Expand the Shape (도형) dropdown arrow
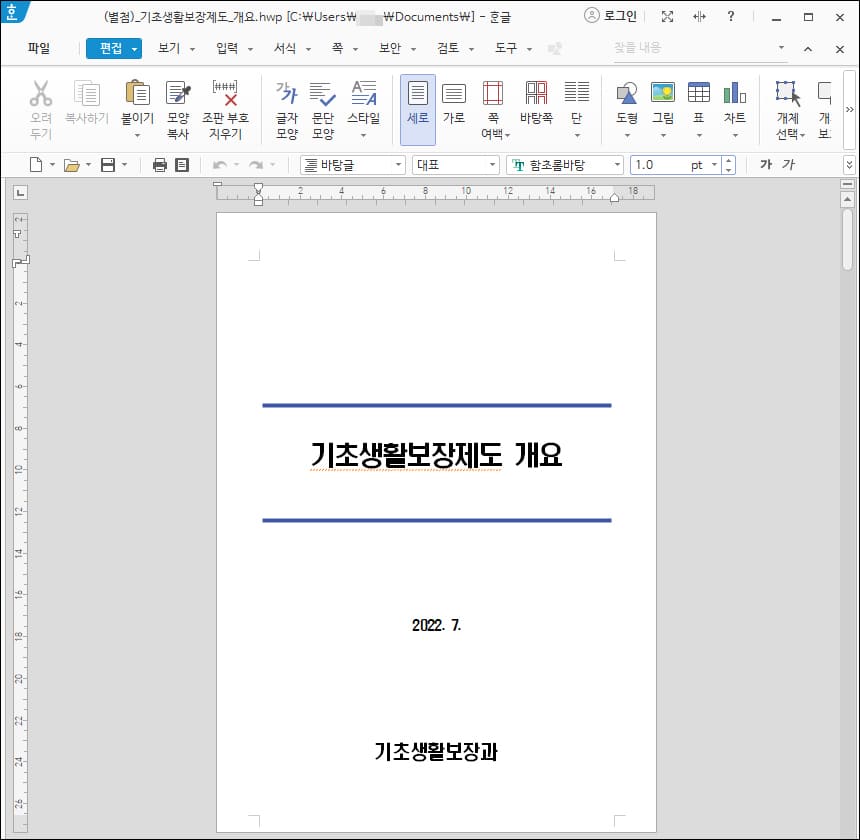Image resolution: width=860 pixels, height=840 pixels. [x=627, y=135]
